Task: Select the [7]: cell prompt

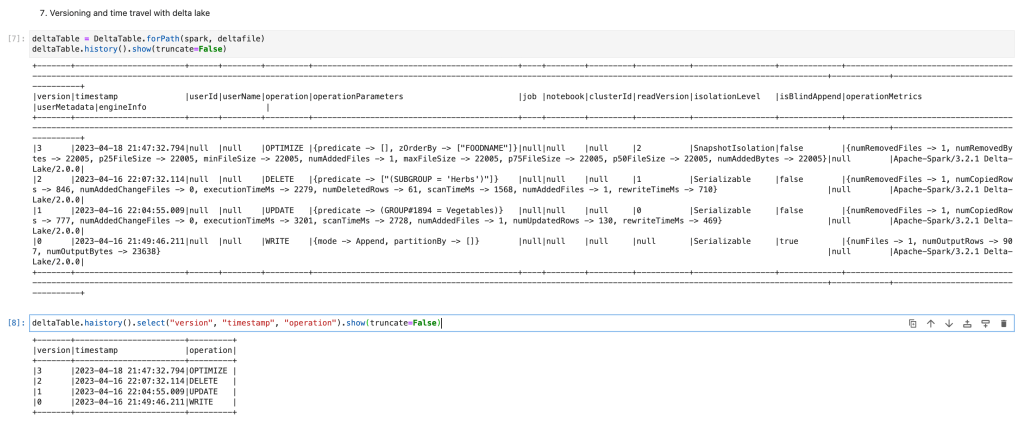Action: pyautogui.click(x=15, y=38)
